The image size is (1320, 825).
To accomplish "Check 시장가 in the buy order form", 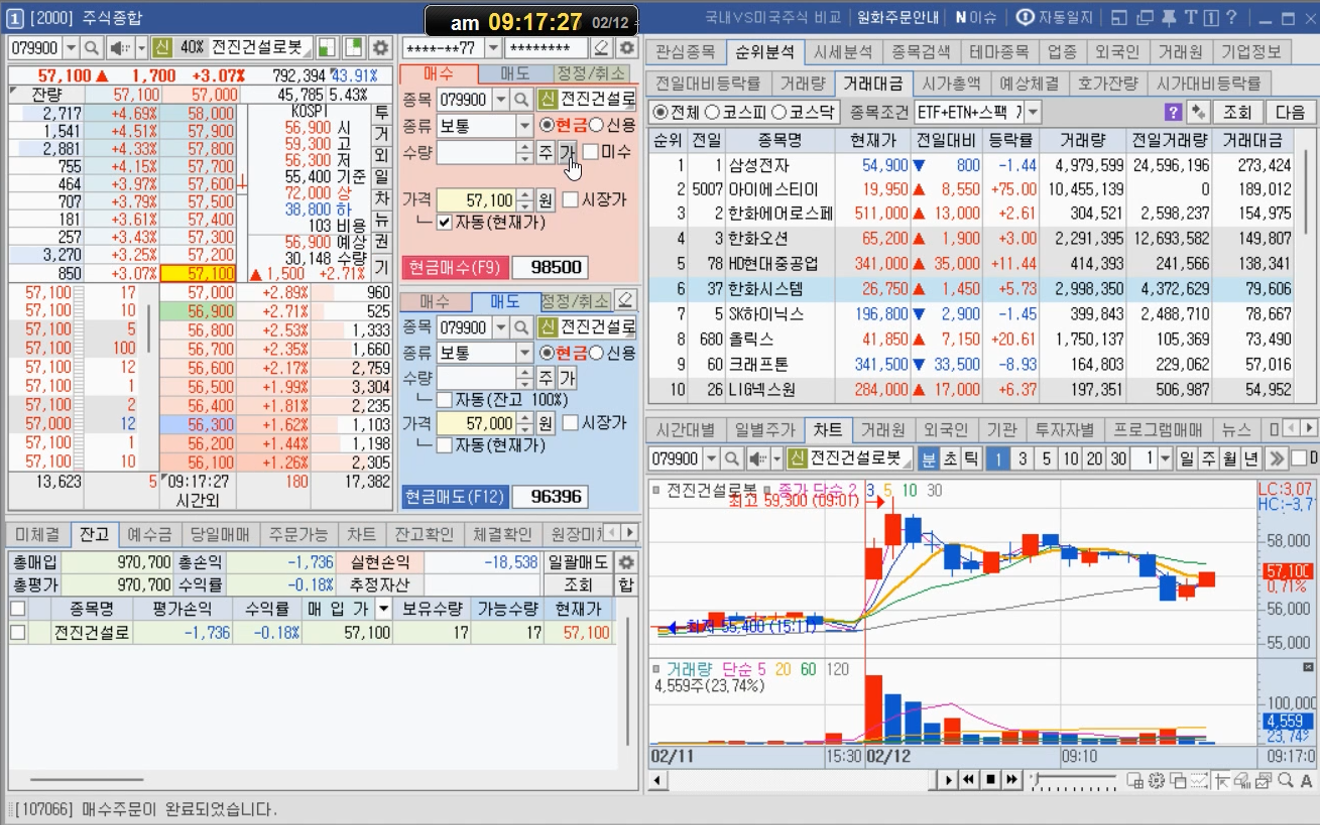I will [x=570, y=200].
